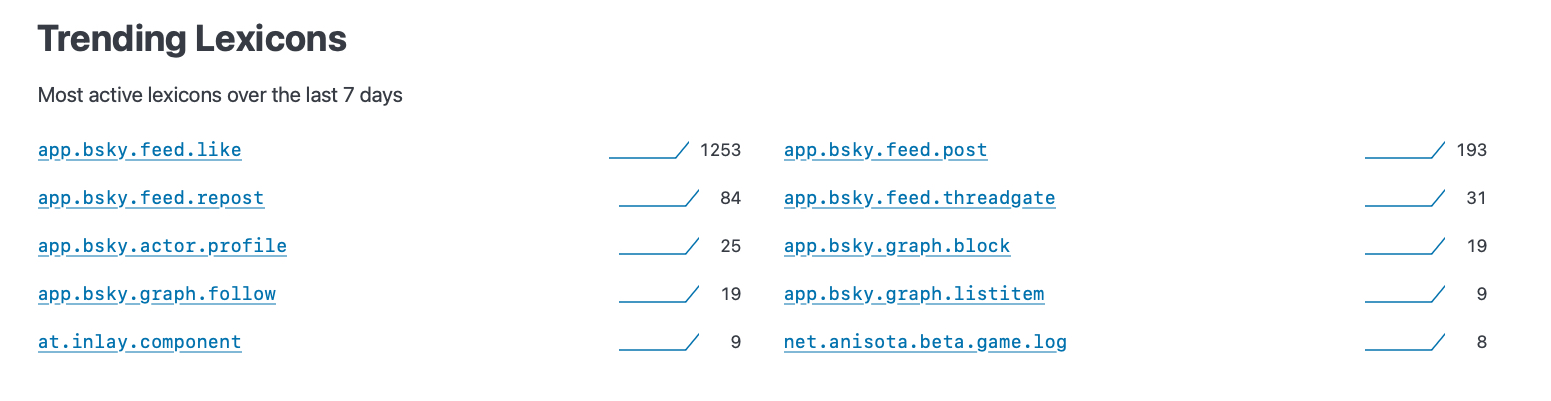This screenshot has width=1551, height=401.
Task: Open the app.bsky.graph.block lexicon link
Action: pyautogui.click(x=897, y=246)
